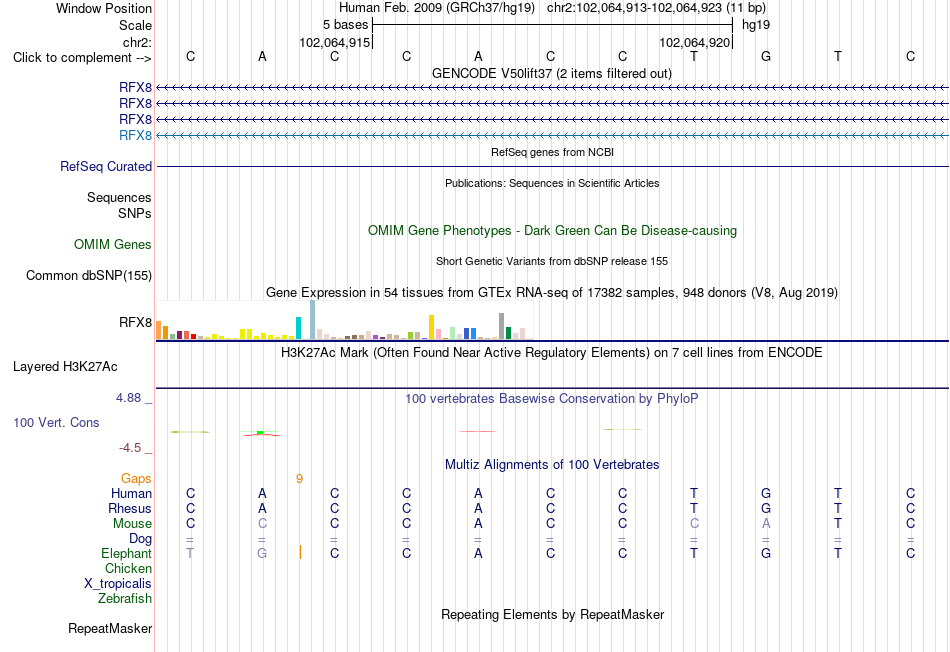Screen dimensions: 950x652
Task: Open the RefSeq Curated track label
Action: tap(106, 166)
